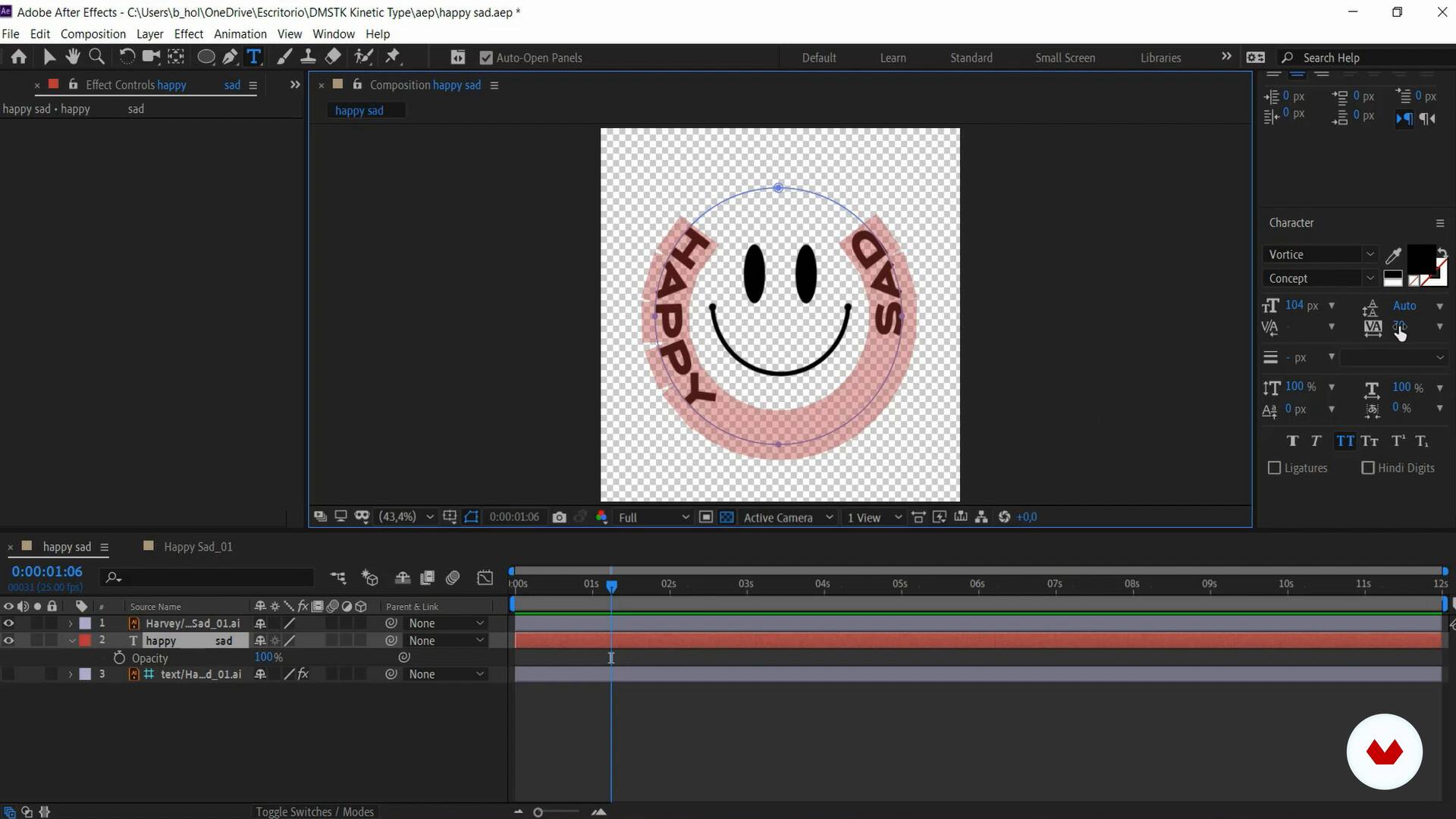Switch to the Small Screen workspace

[x=1065, y=58]
